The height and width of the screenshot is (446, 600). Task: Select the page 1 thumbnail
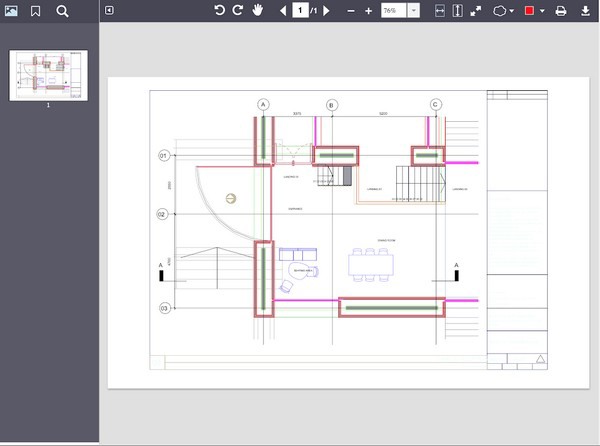[48, 75]
